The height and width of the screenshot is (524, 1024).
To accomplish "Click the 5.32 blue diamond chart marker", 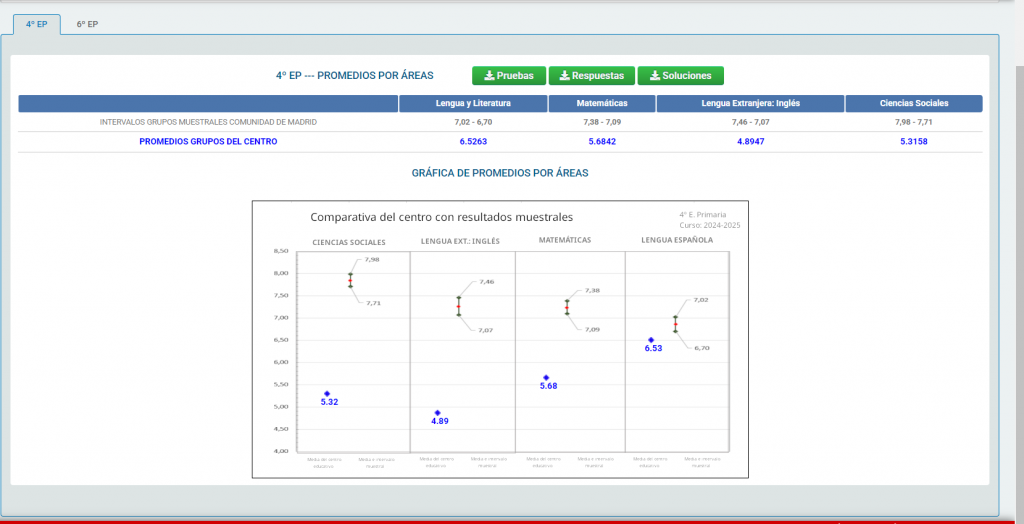I will click(327, 394).
